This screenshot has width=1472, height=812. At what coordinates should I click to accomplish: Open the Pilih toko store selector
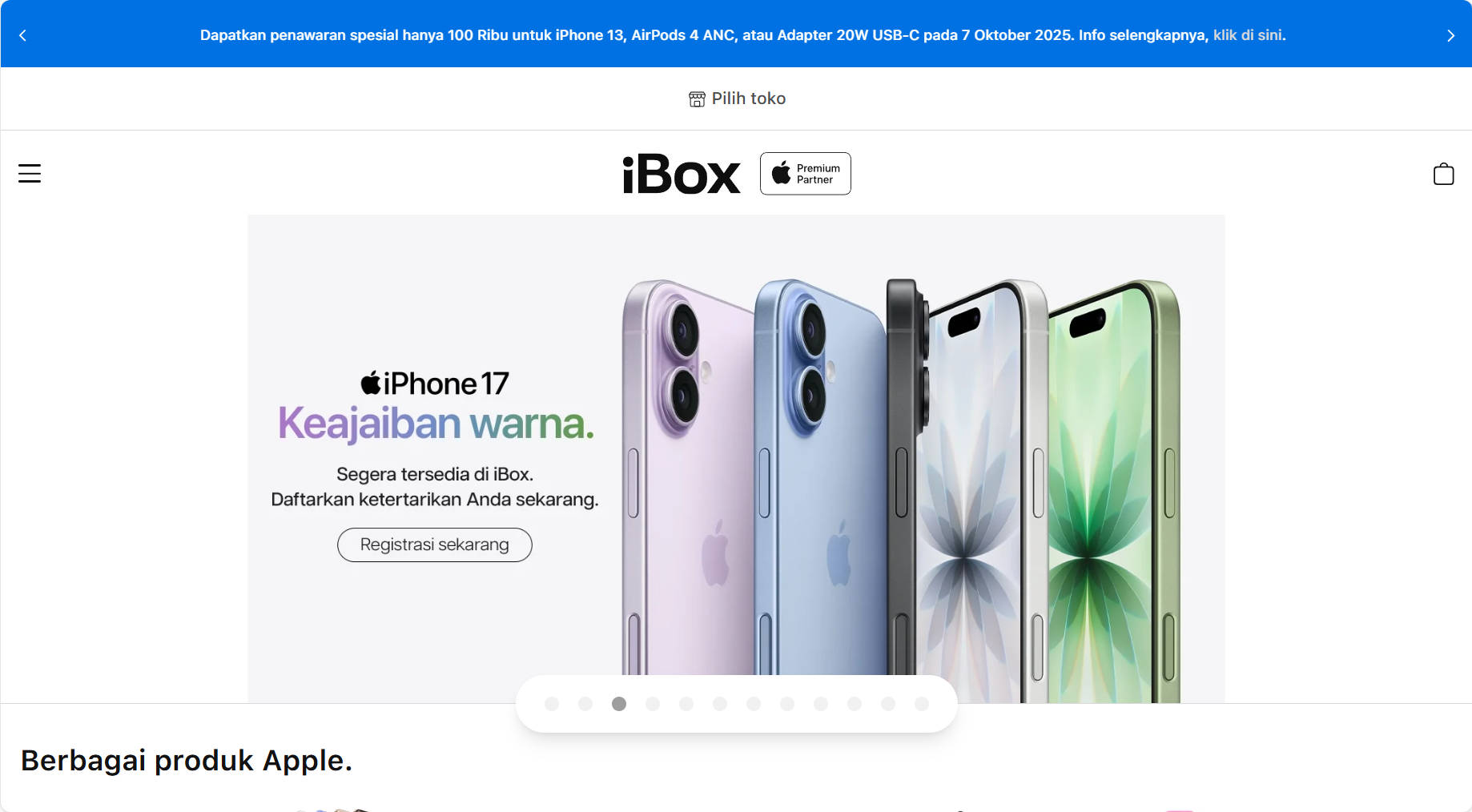(x=738, y=98)
